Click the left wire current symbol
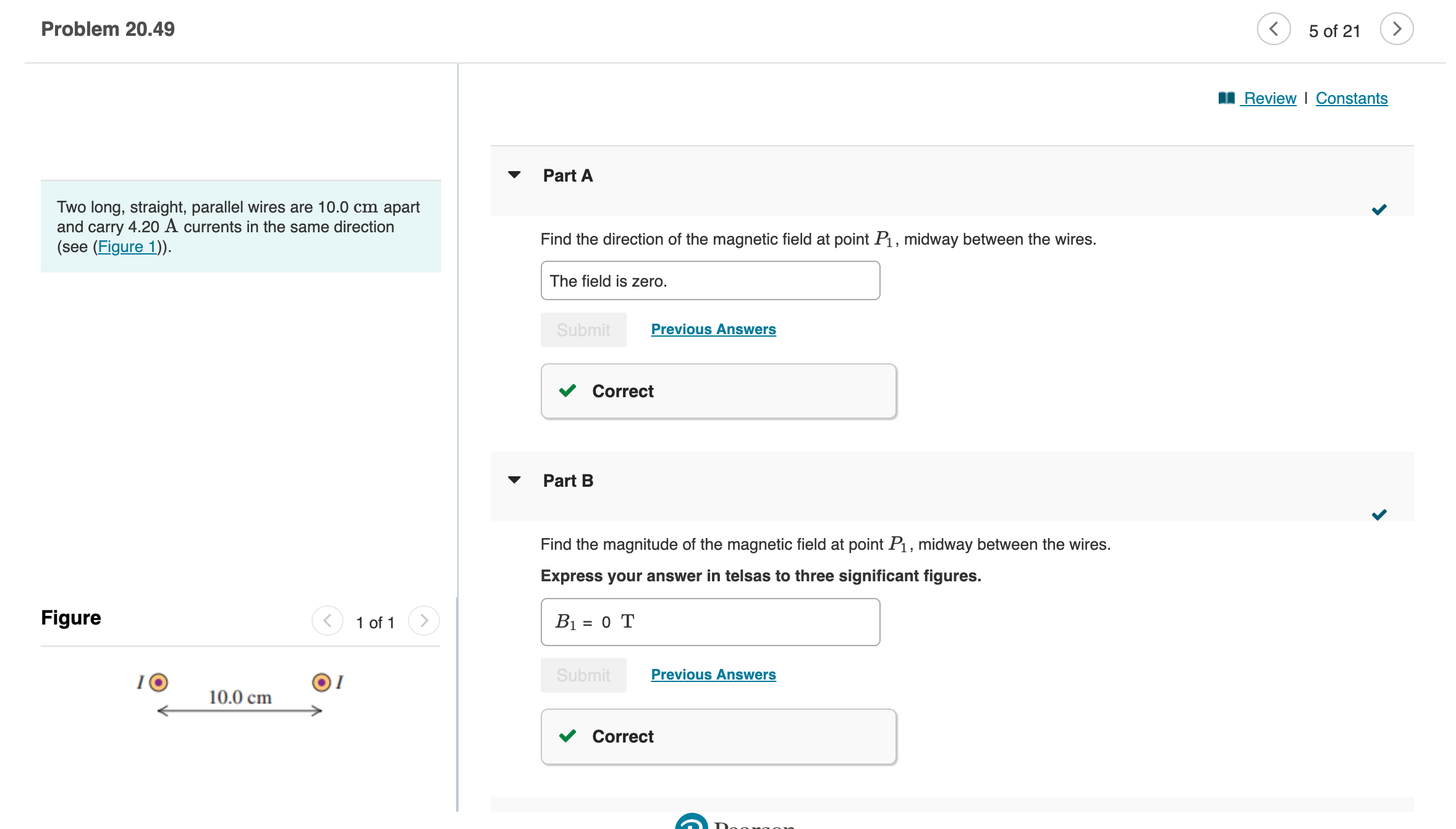The image size is (1456, 829). pyautogui.click(x=159, y=682)
